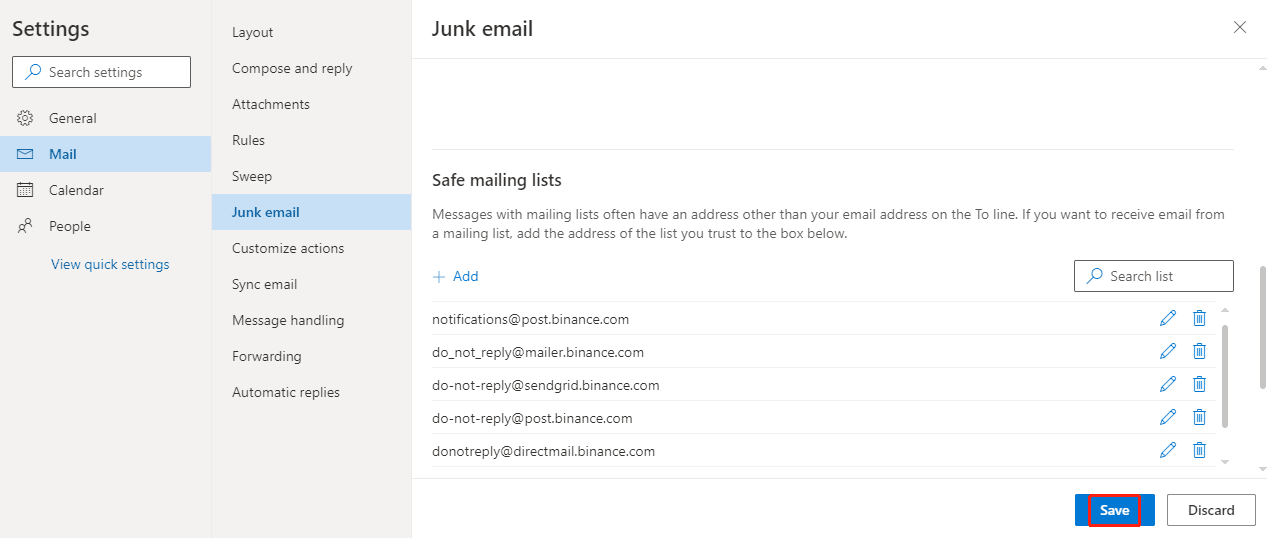Image resolution: width=1267 pixels, height=538 pixels.
Task: Delete donotreply@directmail.binance.com trash icon
Action: coord(1199,451)
